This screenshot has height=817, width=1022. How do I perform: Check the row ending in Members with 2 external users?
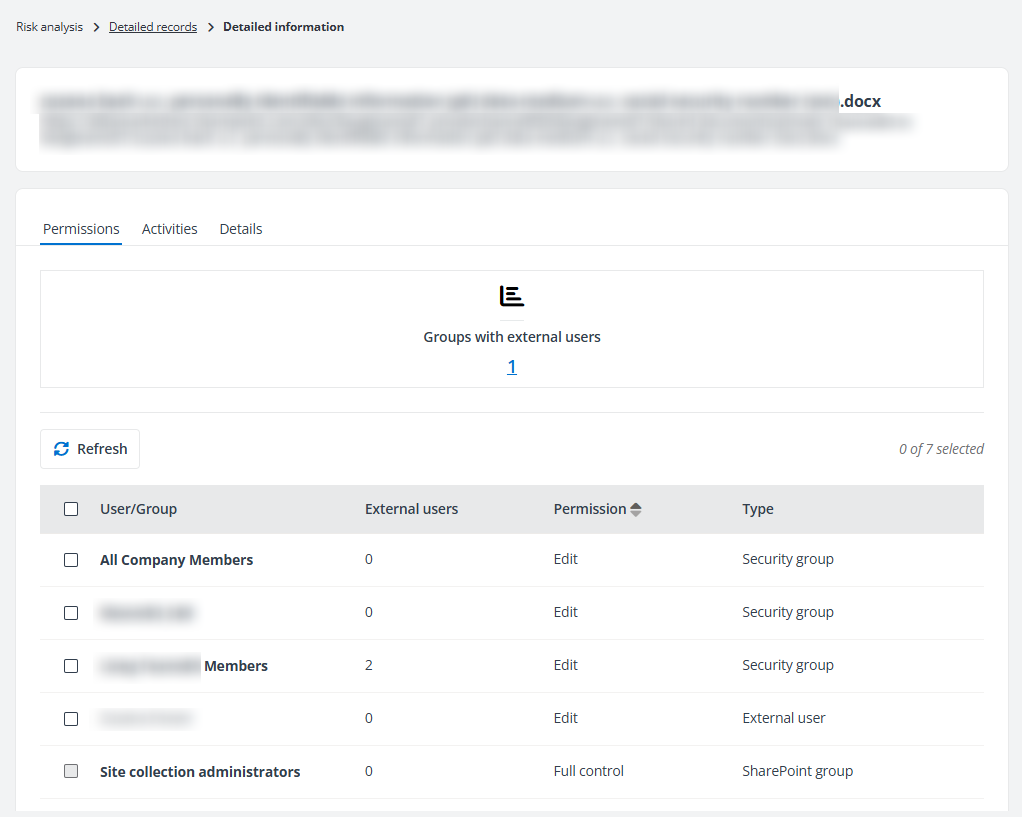pos(71,666)
